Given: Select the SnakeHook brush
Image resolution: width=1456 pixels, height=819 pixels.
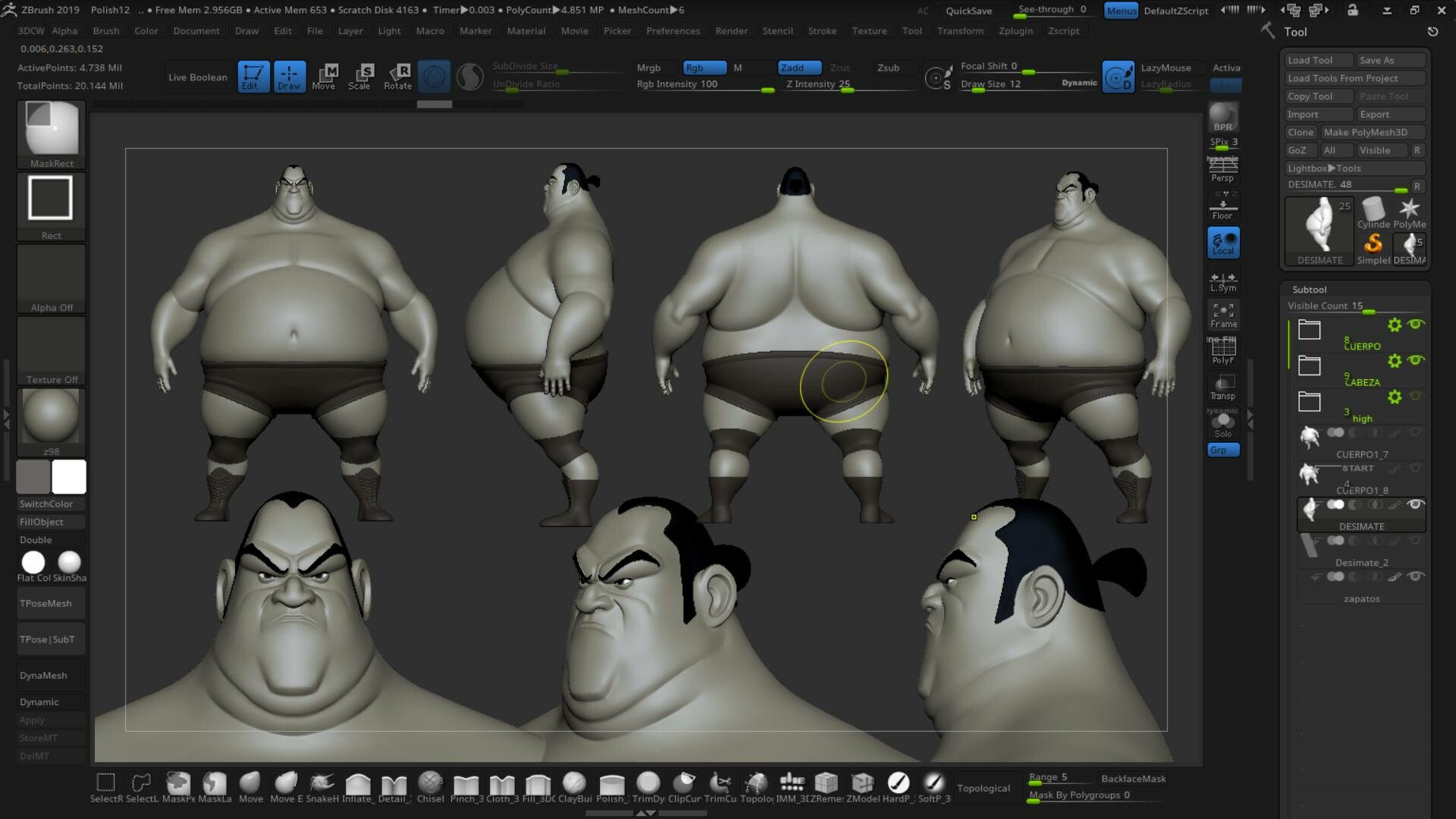Looking at the screenshot, I should 322,787.
